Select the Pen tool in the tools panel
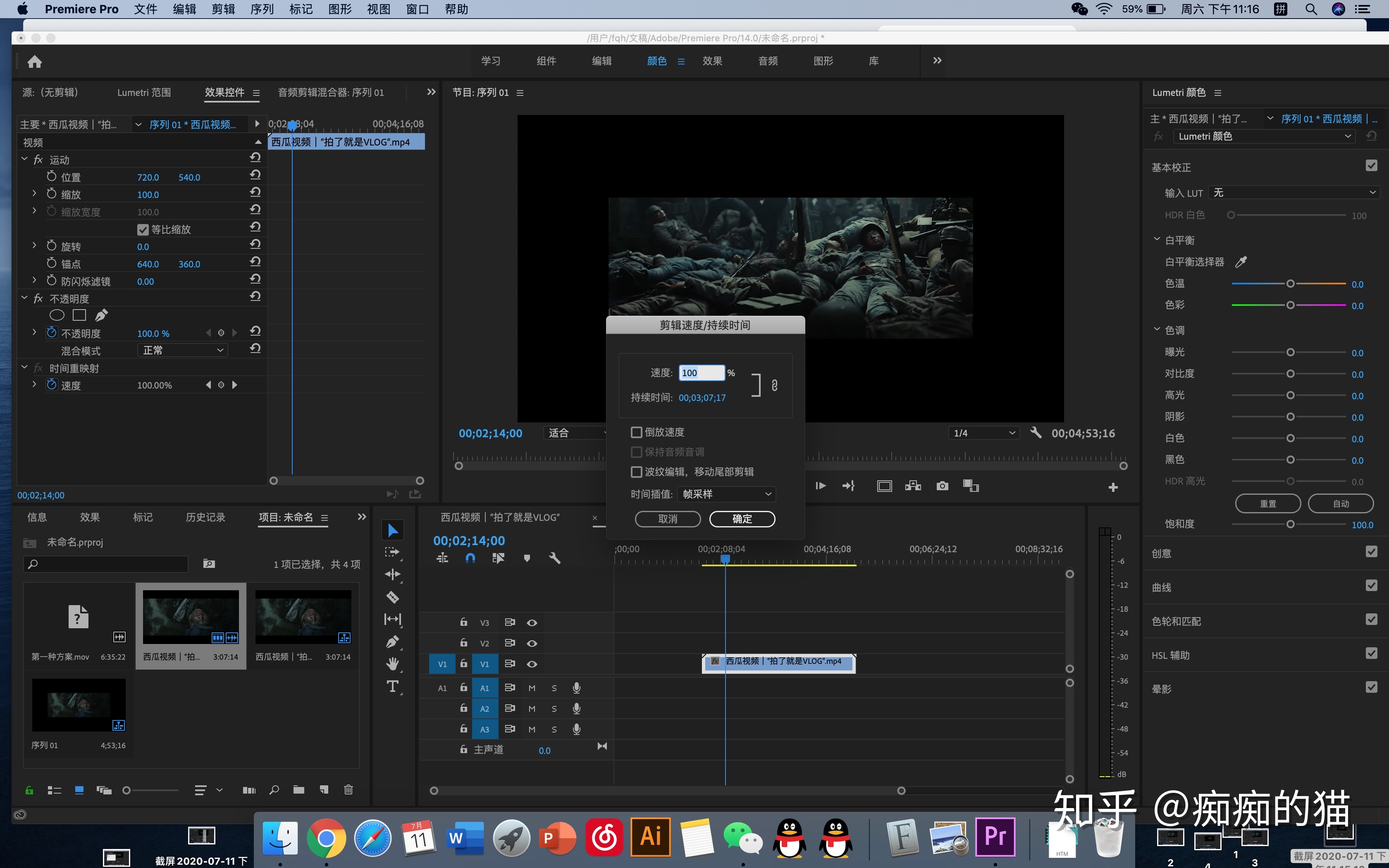This screenshot has height=868, width=1389. [393, 642]
